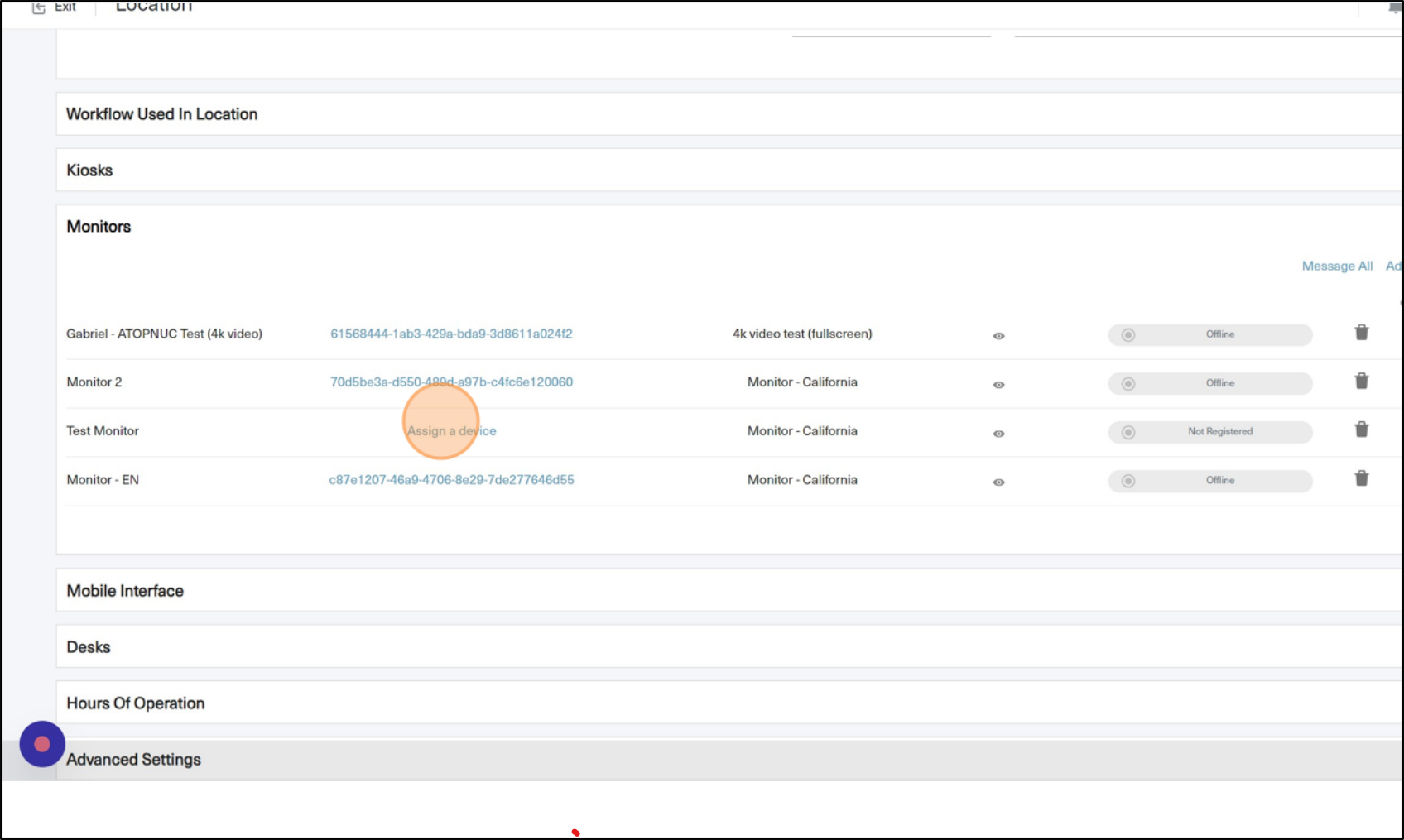This screenshot has height=840, width=1404.
Task: Select the Test Monitor name text
Action: point(103,430)
